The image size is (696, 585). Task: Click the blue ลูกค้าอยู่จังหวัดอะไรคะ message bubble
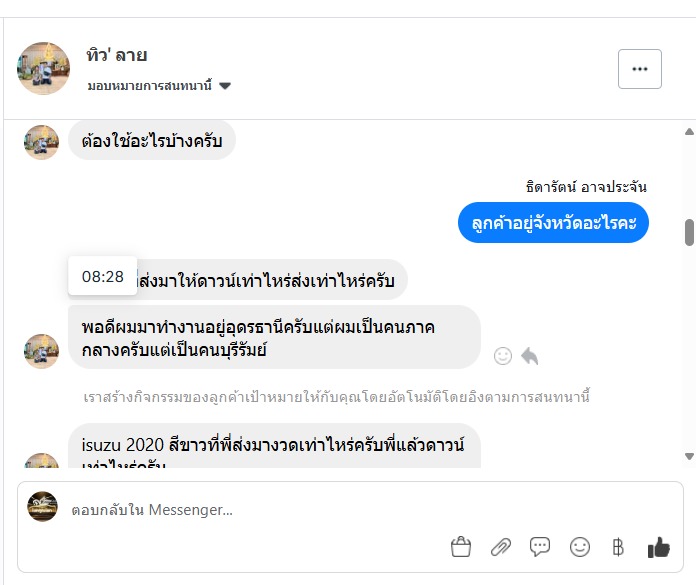click(553, 223)
